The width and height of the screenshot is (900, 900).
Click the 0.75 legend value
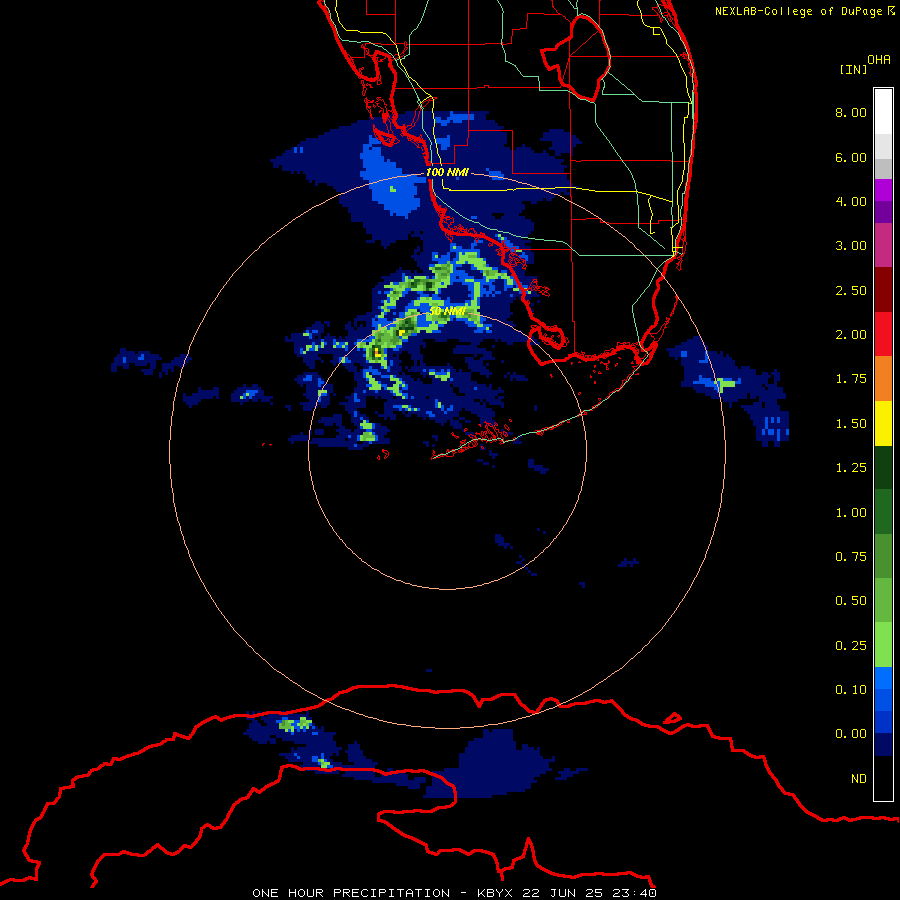(x=851, y=557)
